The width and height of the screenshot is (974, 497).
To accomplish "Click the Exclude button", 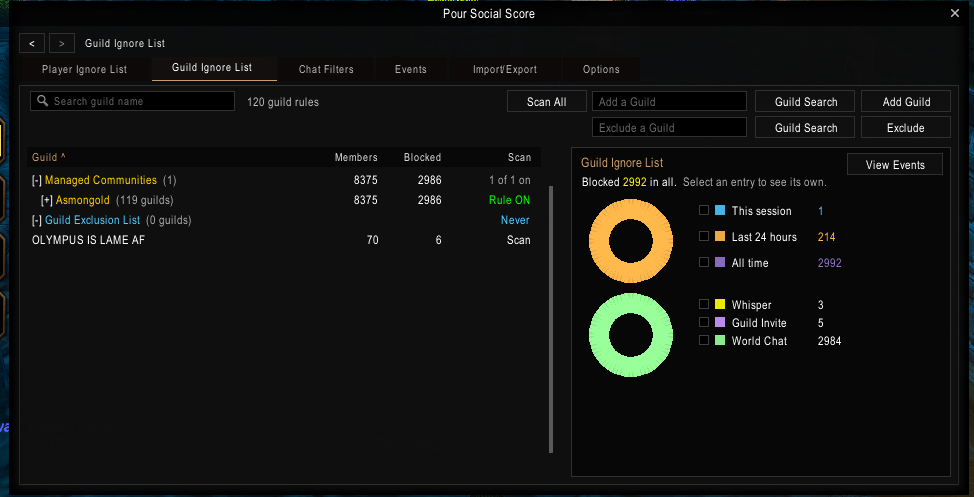I will pyautogui.click(x=906, y=128).
